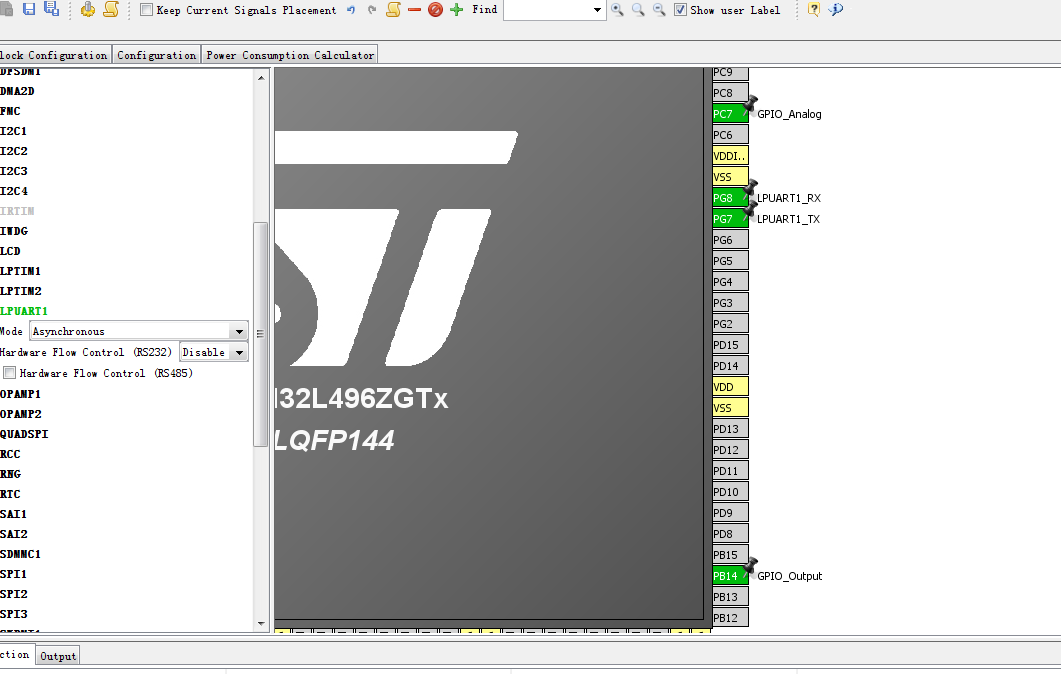This screenshot has width=1061, height=674.
Task: Click gray pin PG6 on the chip
Action: pos(730,240)
